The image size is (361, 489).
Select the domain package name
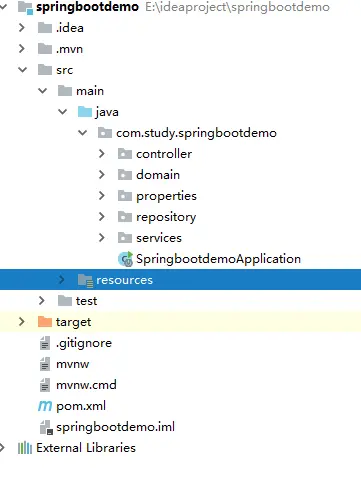(x=158, y=175)
